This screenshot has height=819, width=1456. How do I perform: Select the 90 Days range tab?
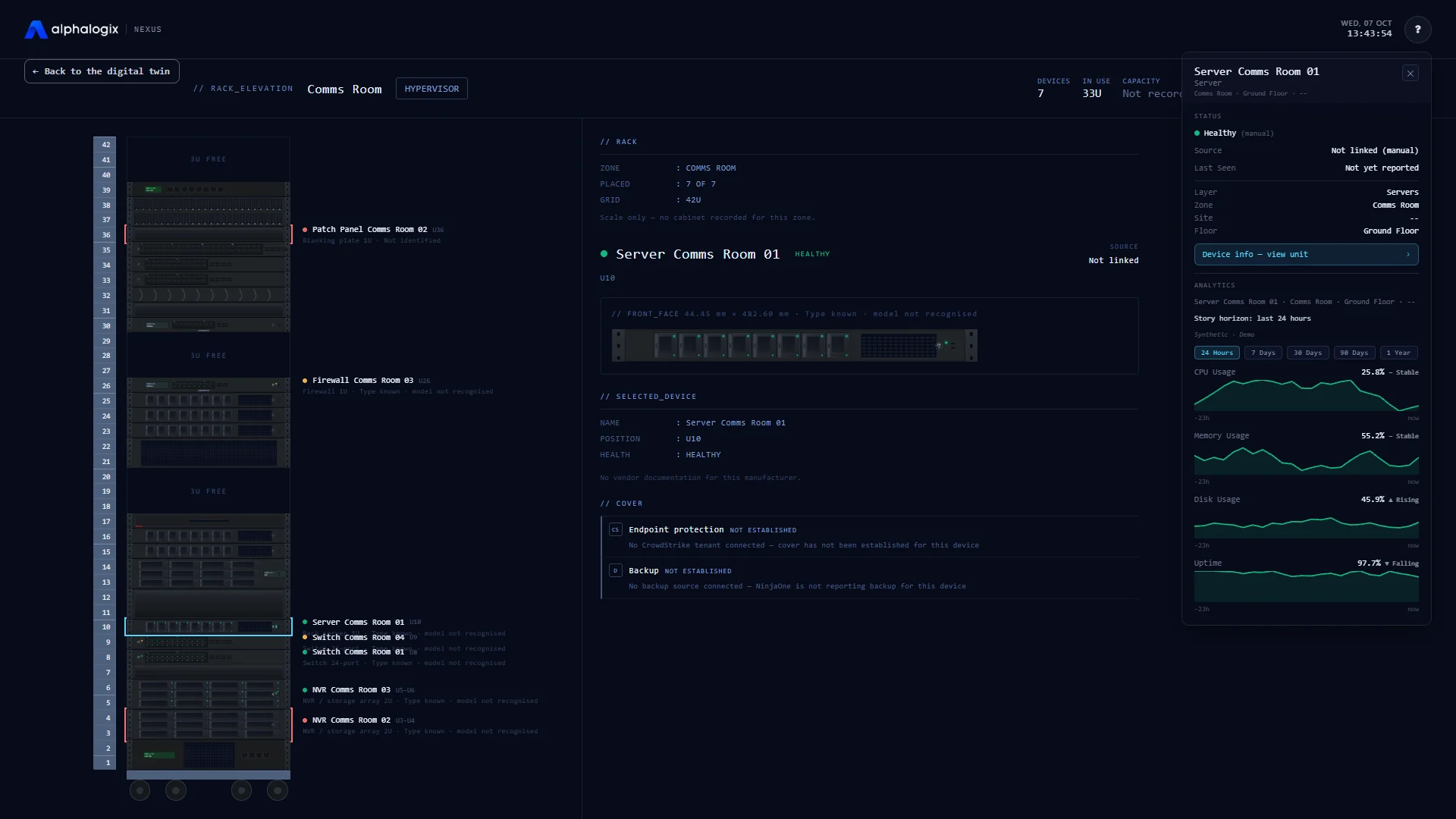1354,353
